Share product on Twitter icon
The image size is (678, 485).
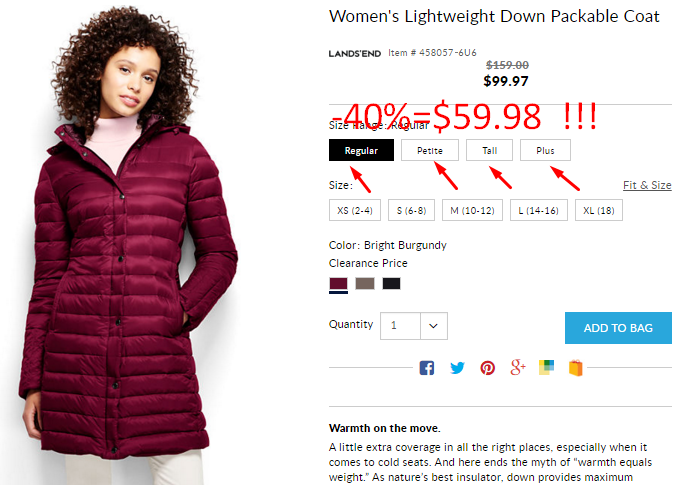[457, 368]
